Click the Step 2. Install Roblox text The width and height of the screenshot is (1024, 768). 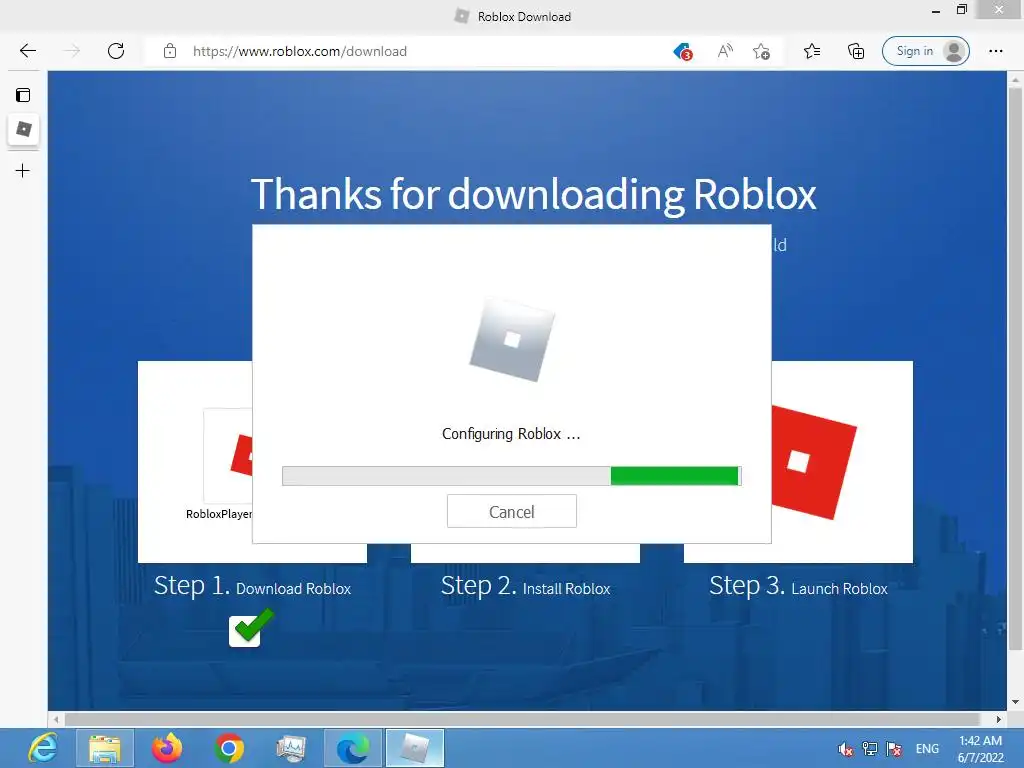pos(525,586)
